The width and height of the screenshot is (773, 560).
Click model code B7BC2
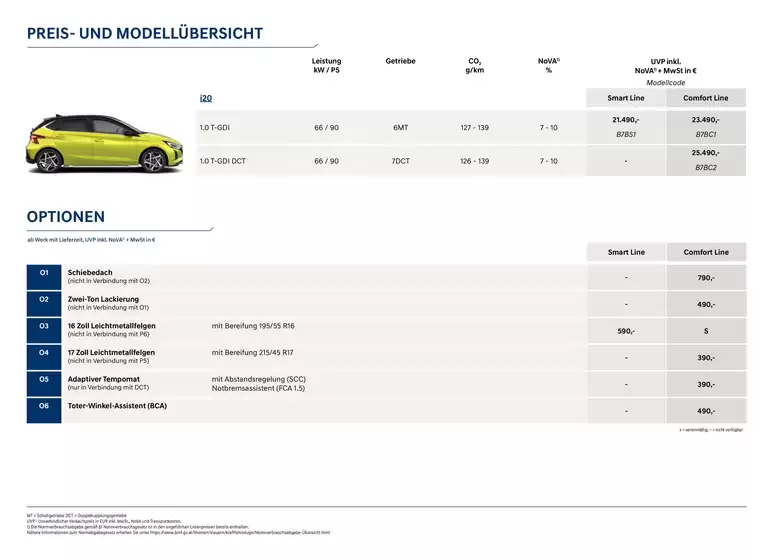pyautogui.click(x=705, y=168)
